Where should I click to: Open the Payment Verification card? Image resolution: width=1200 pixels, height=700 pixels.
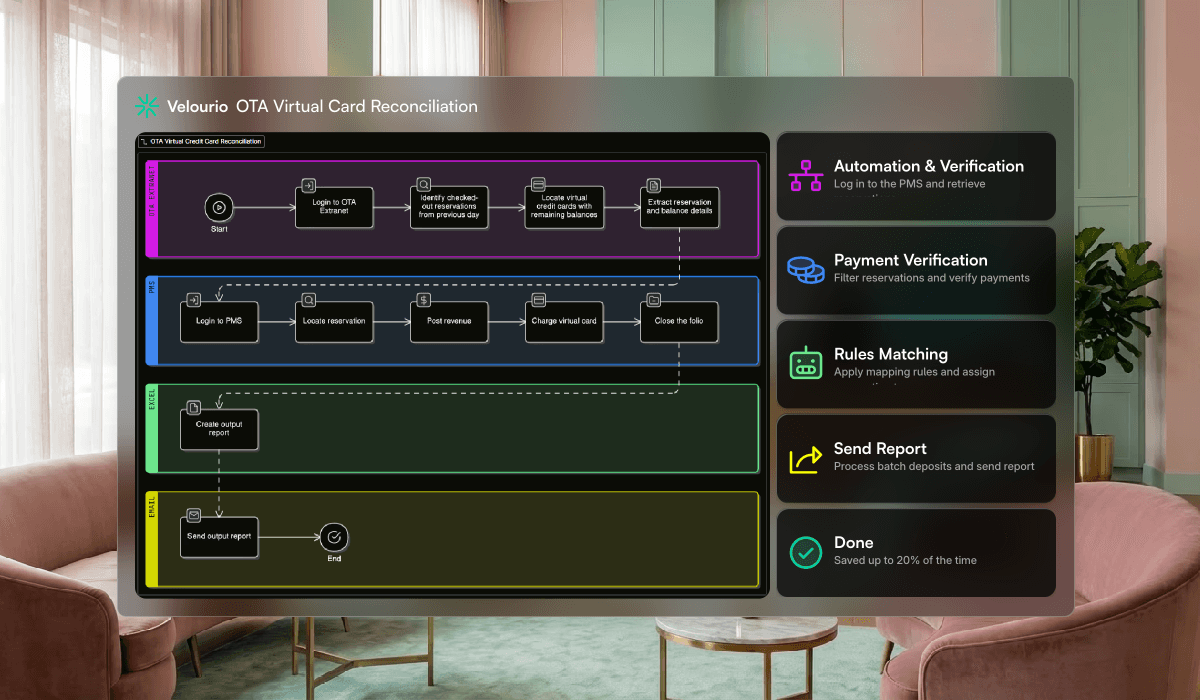(916, 270)
